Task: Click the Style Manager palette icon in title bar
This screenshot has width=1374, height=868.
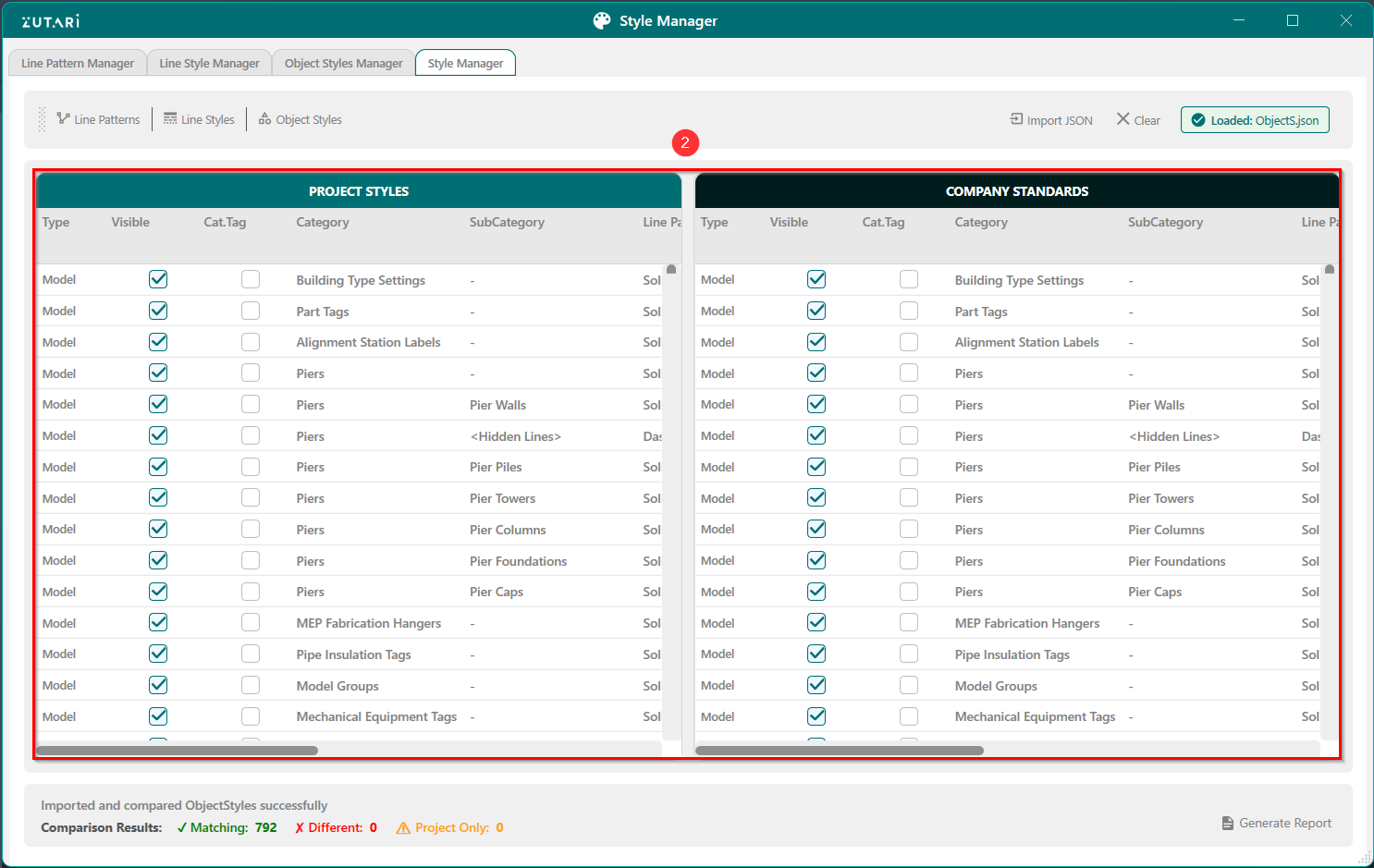Action: pyautogui.click(x=602, y=20)
